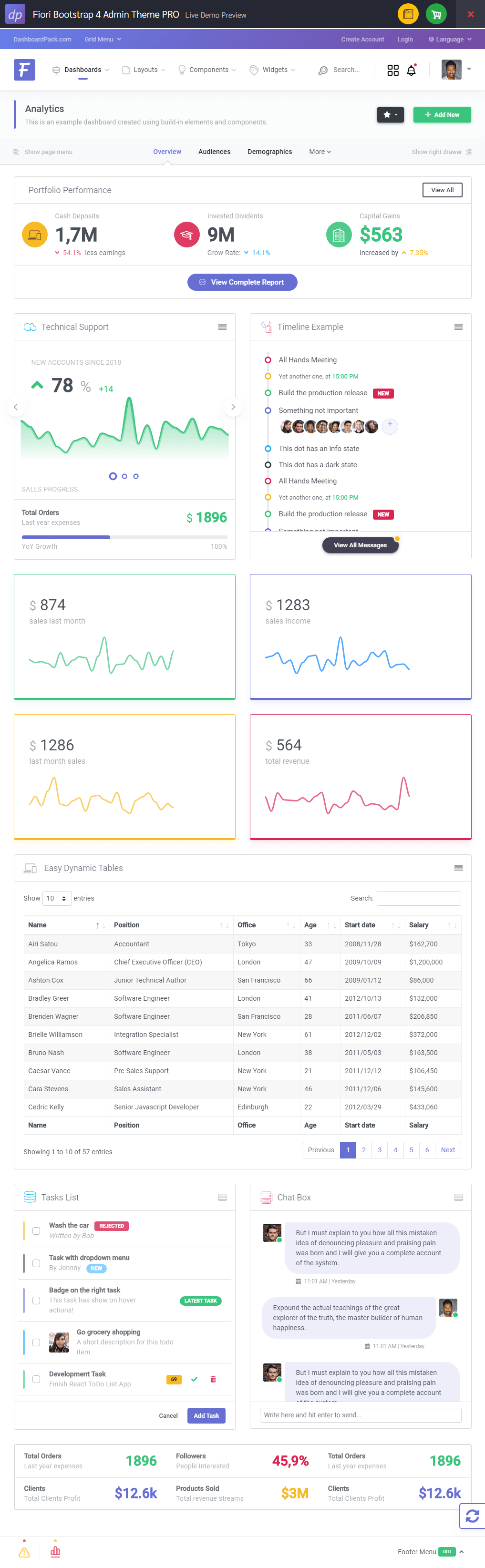Screen dimensions: 485x1568
Task: Check Go grocery shopping task
Action: [x=37, y=1342]
